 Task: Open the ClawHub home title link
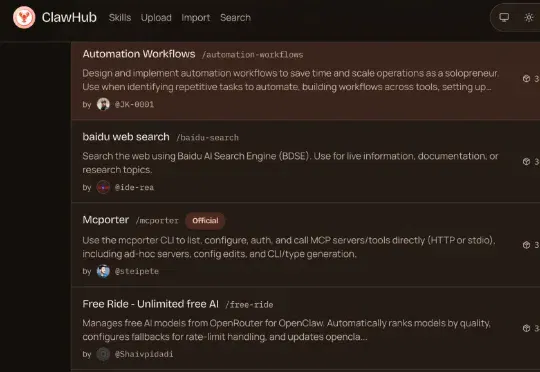(69, 17)
